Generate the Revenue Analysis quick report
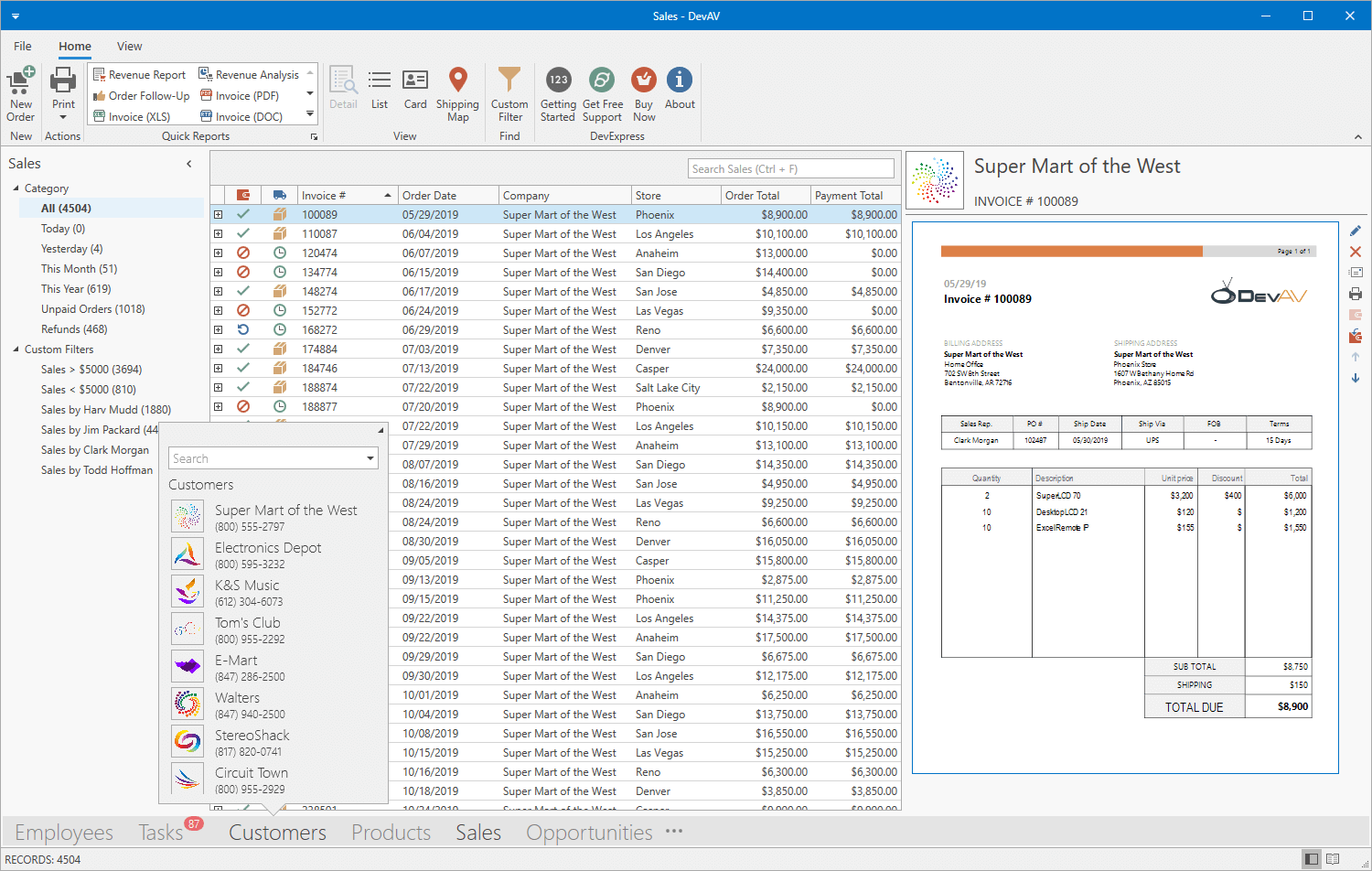This screenshot has height=871, width=1372. click(250, 75)
